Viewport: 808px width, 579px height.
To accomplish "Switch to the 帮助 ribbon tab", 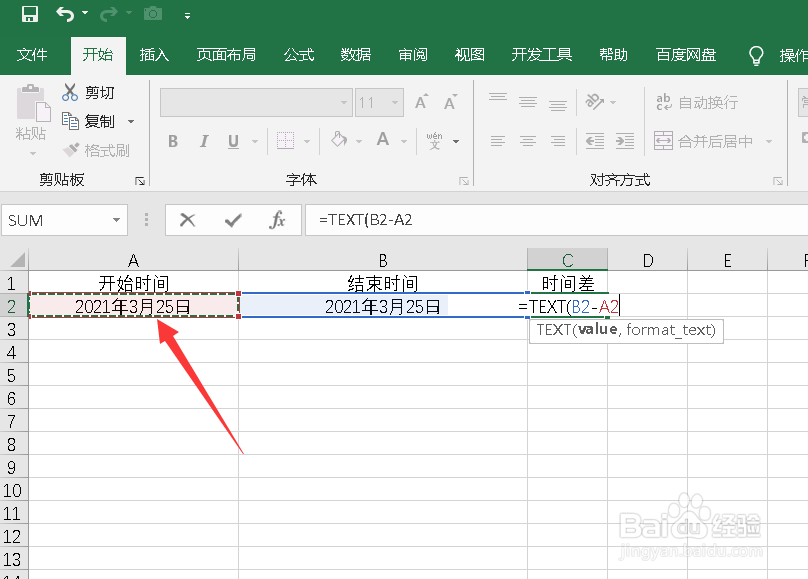I will [x=613, y=55].
